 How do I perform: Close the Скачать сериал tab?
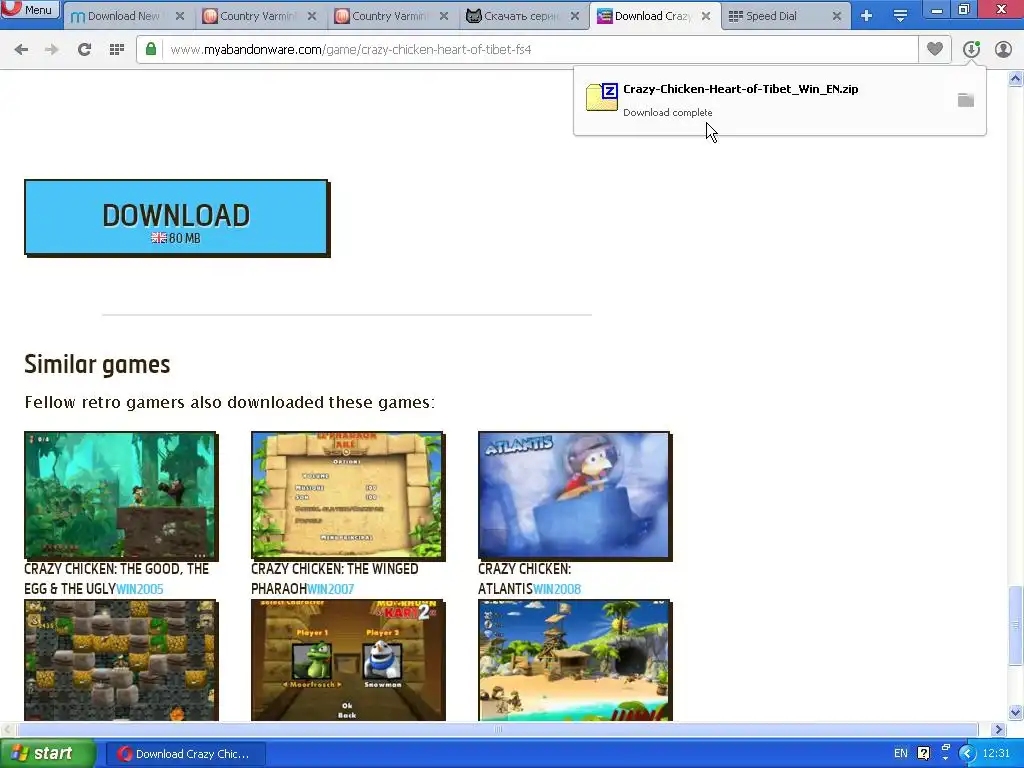[x=575, y=16]
